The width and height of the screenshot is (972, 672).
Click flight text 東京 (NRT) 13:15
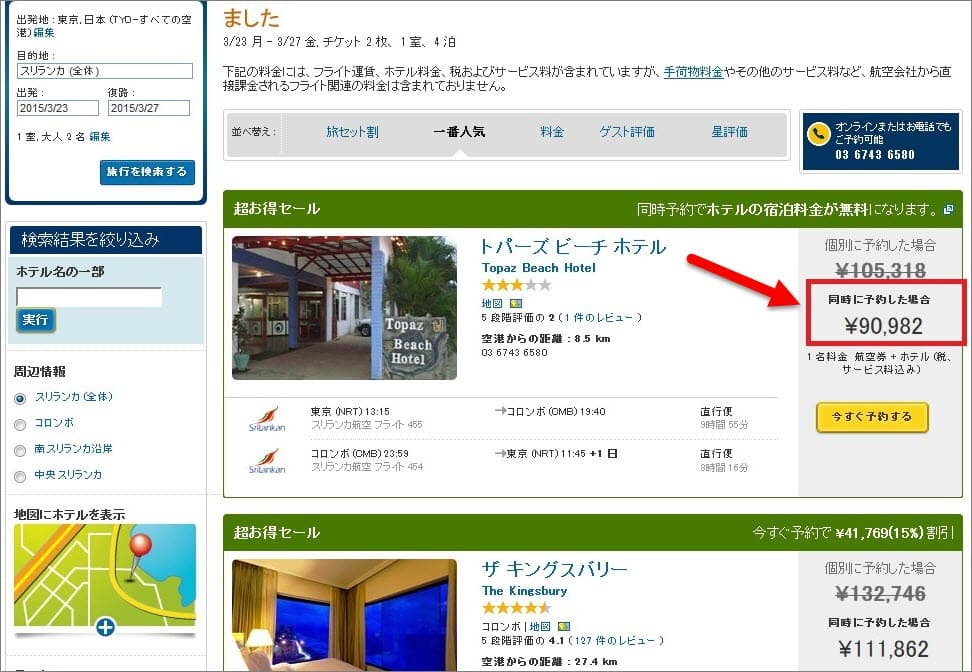coord(350,411)
